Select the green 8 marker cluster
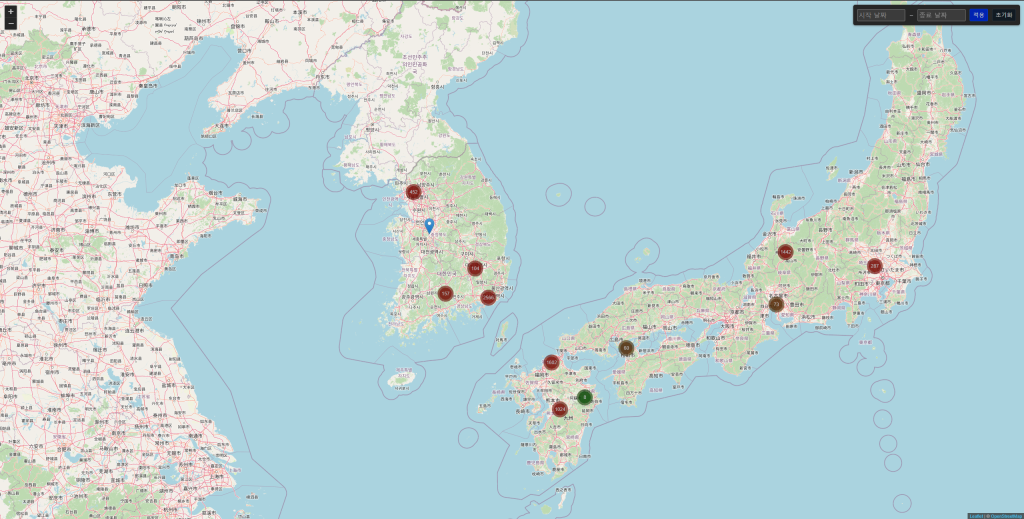Image resolution: width=1024 pixels, height=519 pixels. coord(585,397)
